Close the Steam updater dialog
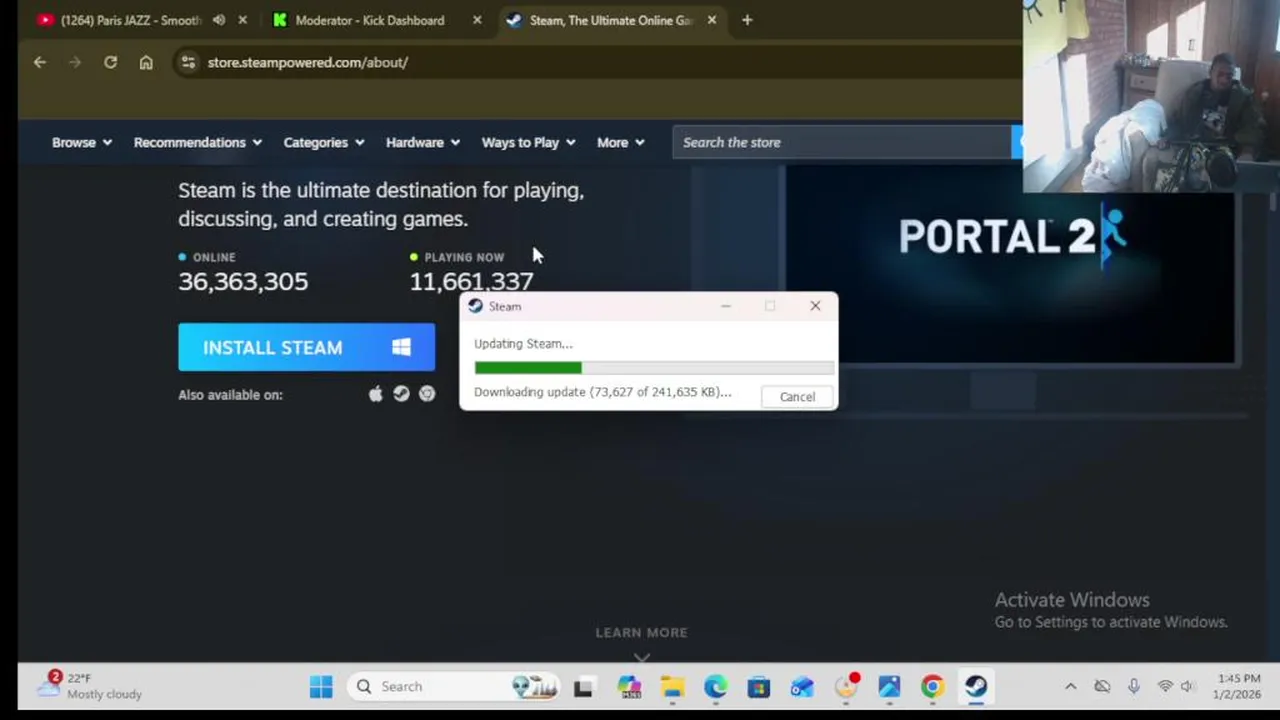 click(x=815, y=306)
